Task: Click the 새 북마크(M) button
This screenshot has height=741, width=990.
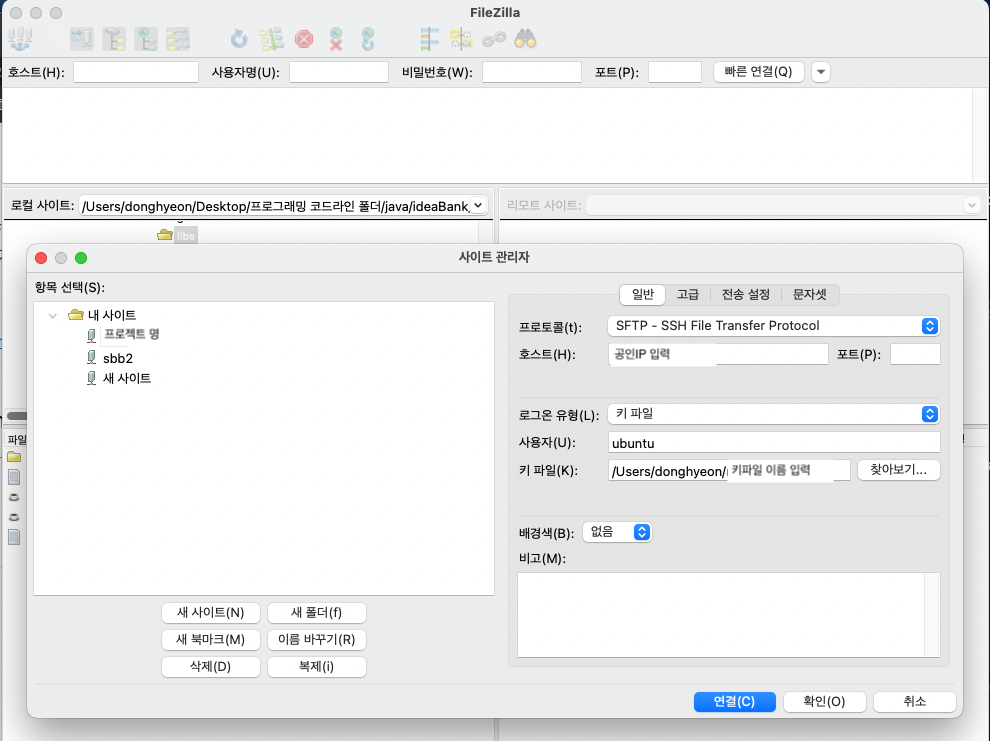Action: pos(210,639)
